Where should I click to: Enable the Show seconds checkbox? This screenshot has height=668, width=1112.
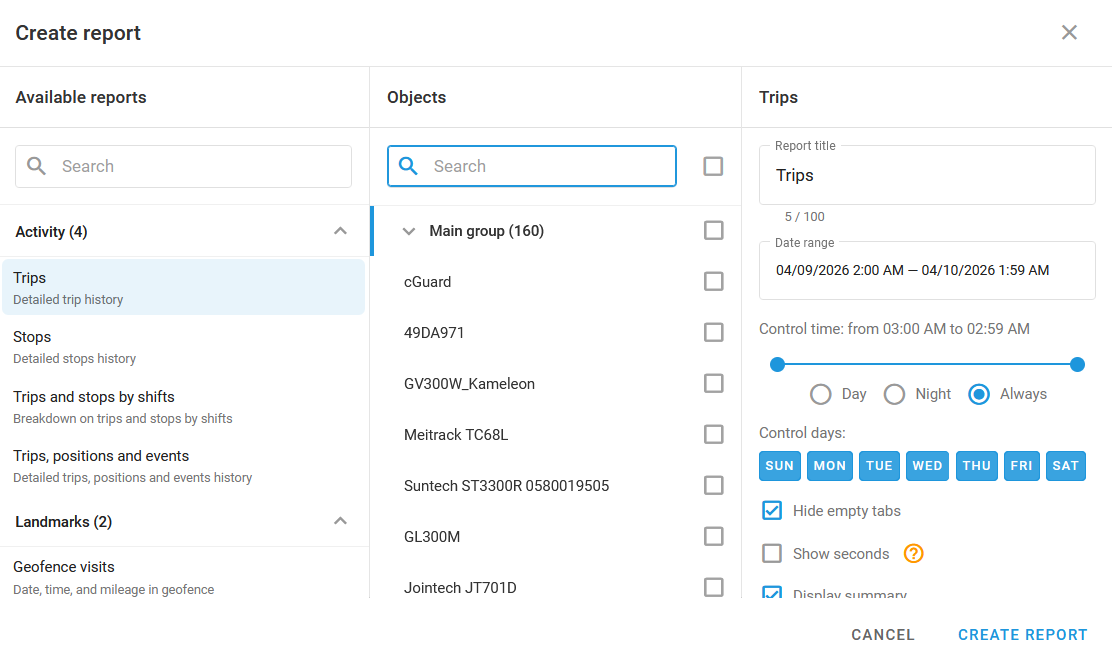pyautogui.click(x=772, y=554)
